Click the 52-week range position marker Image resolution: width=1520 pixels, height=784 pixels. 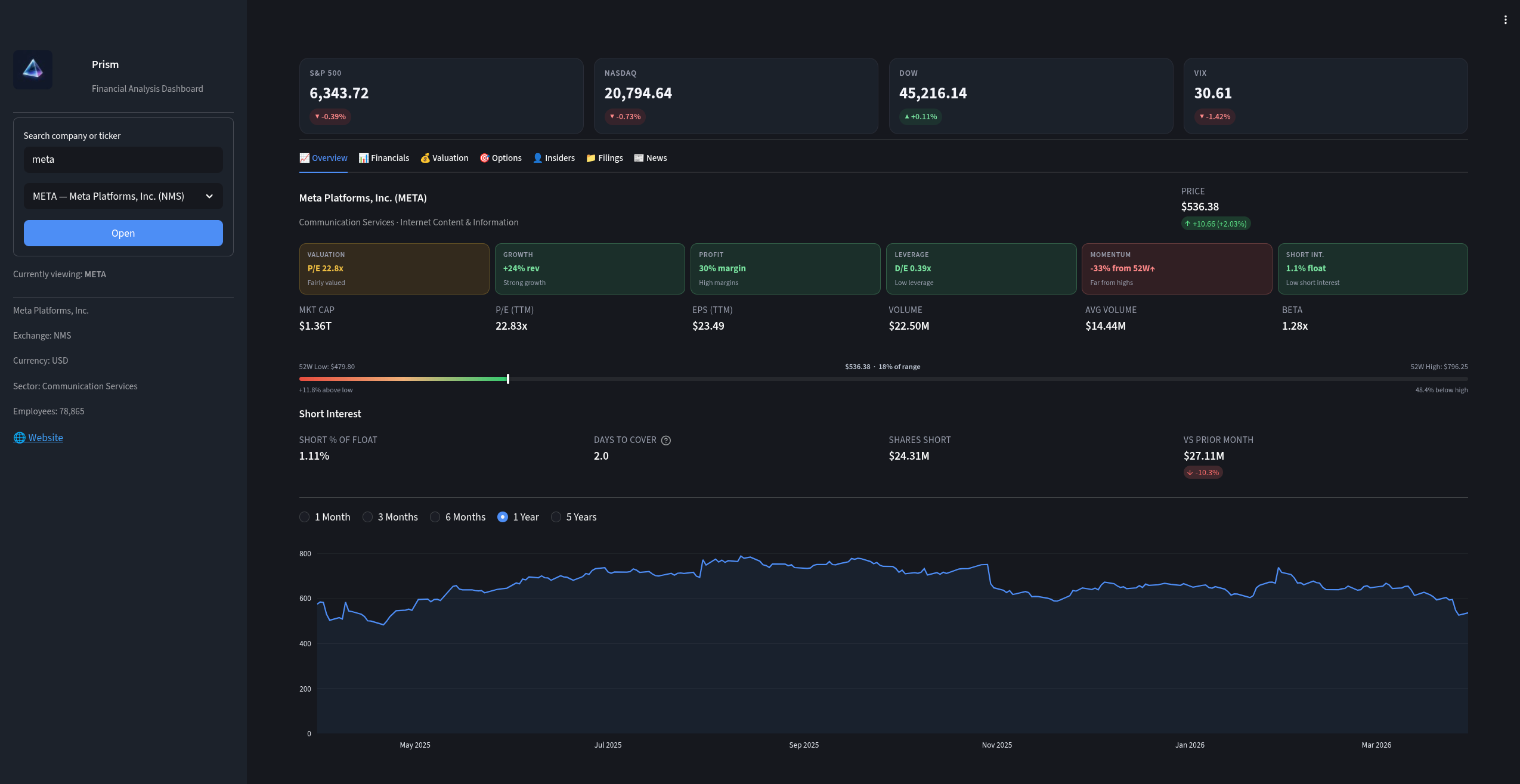tap(508, 379)
